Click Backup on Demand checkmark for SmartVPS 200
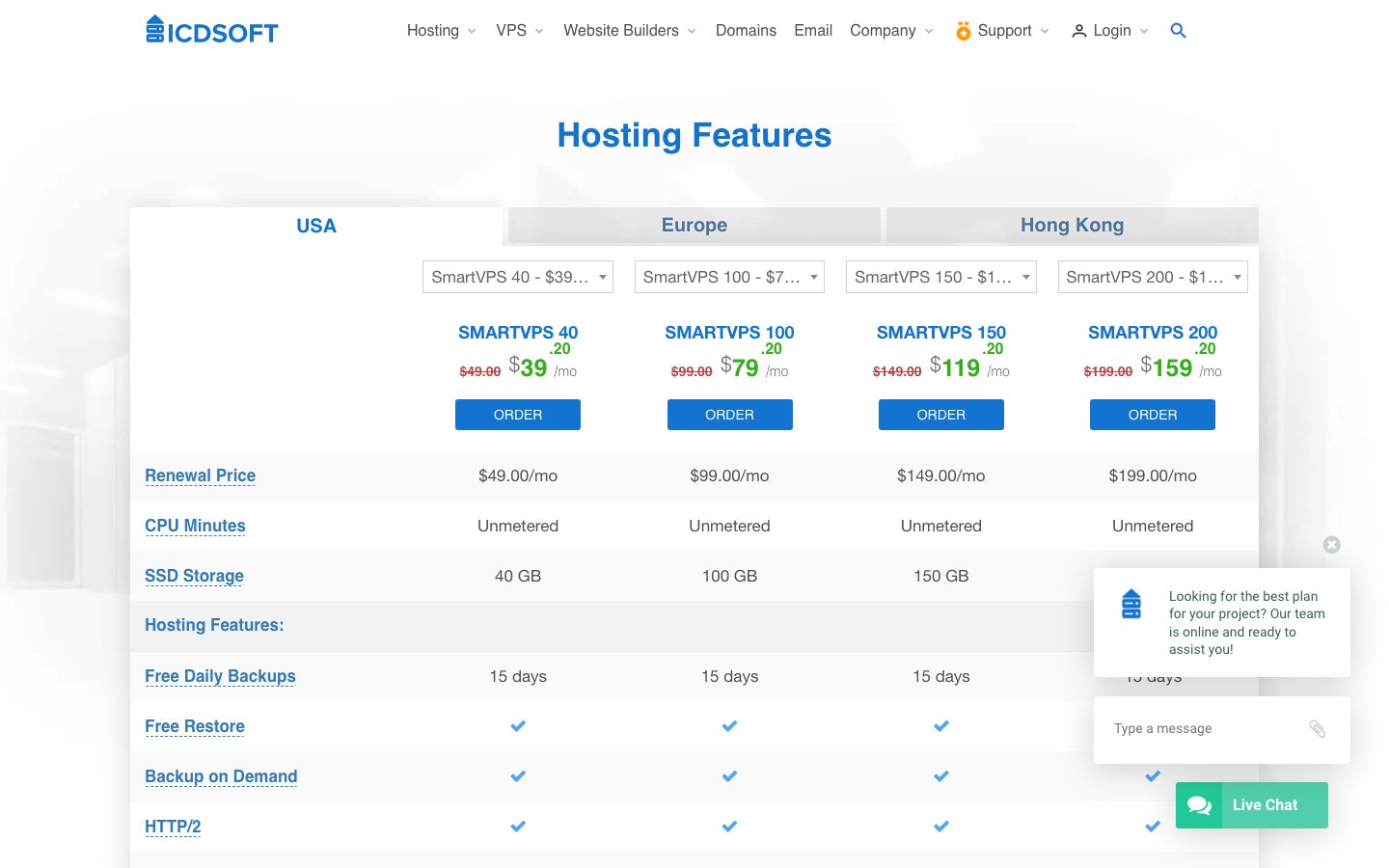The image size is (1389, 868). coord(1153,776)
